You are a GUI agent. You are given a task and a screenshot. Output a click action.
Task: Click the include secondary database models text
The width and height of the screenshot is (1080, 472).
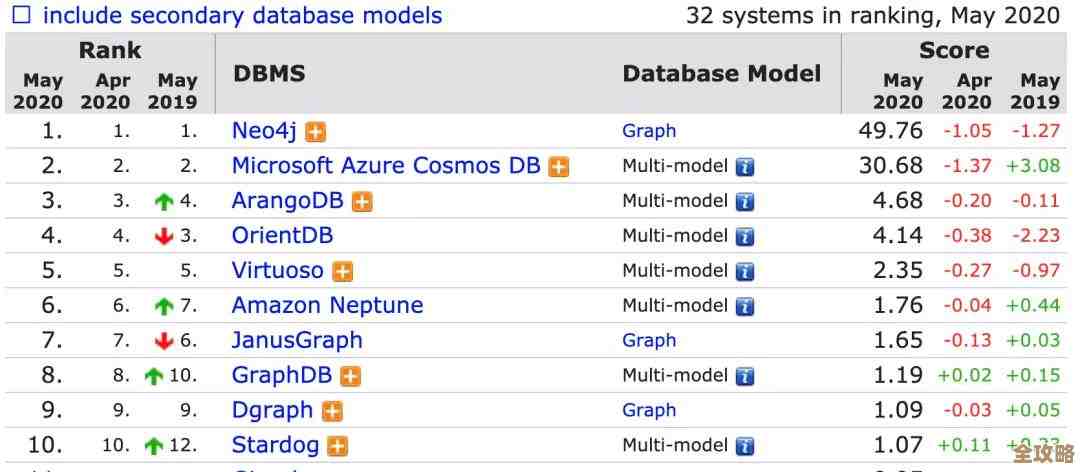[242, 15]
